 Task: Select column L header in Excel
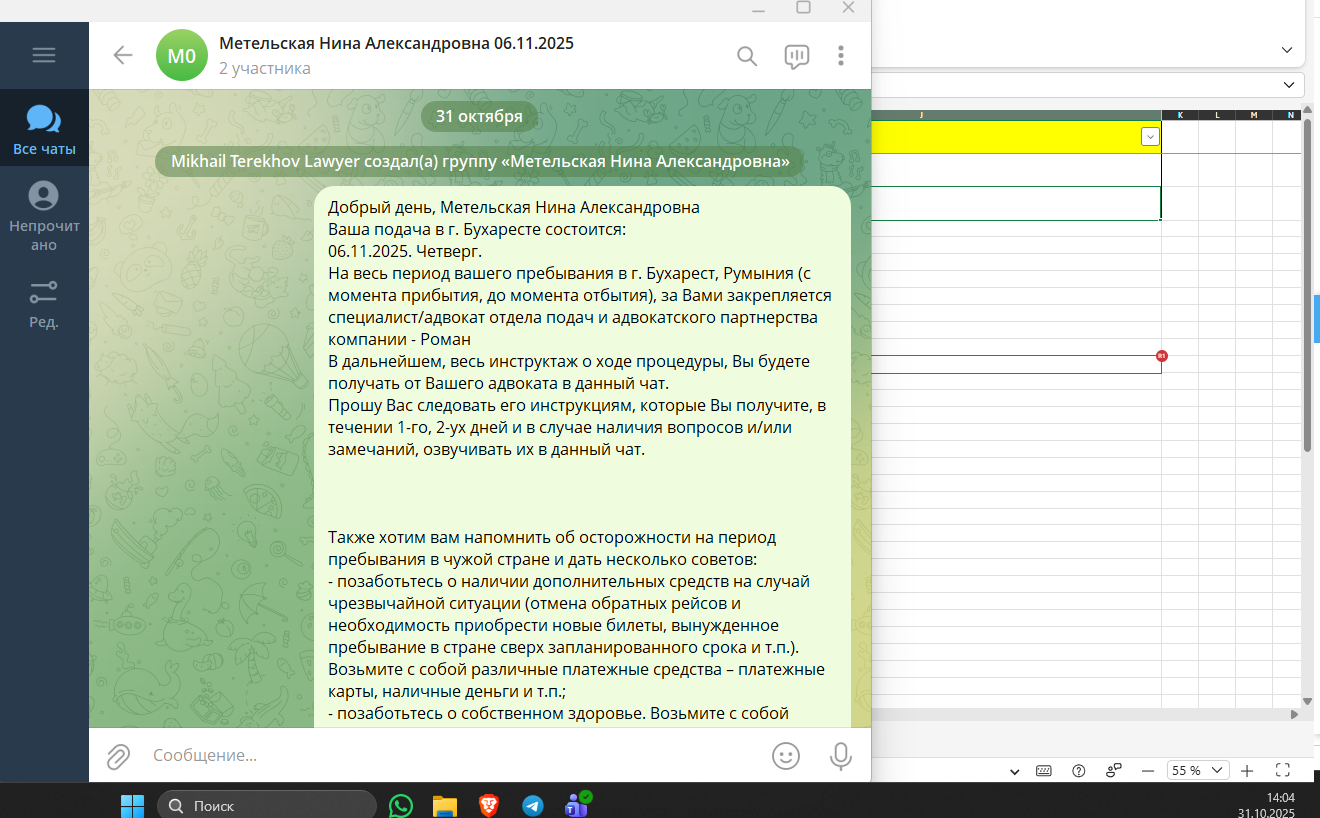pyautogui.click(x=1217, y=115)
